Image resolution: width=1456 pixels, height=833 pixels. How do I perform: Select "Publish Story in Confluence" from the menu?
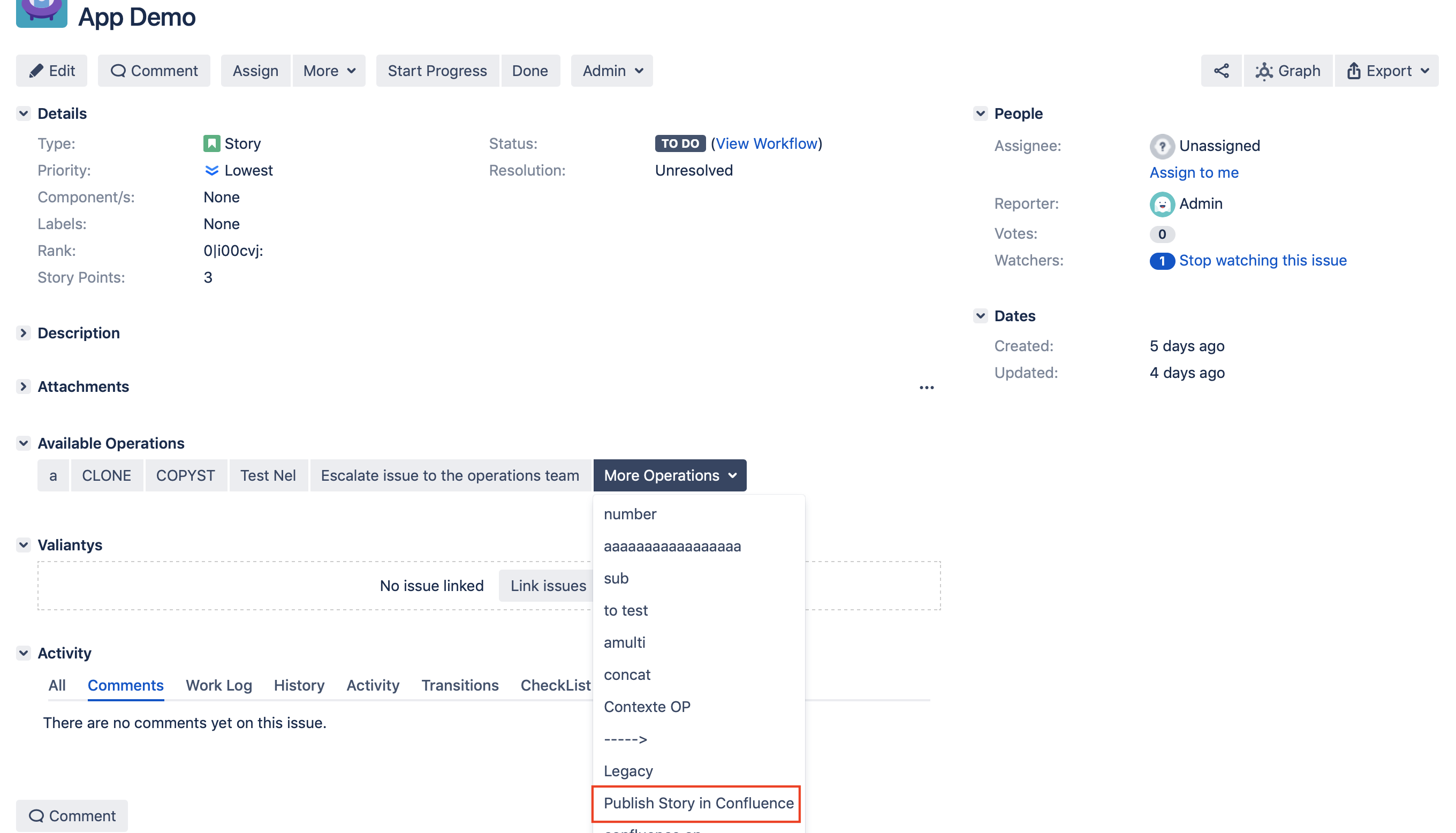[696, 802]
